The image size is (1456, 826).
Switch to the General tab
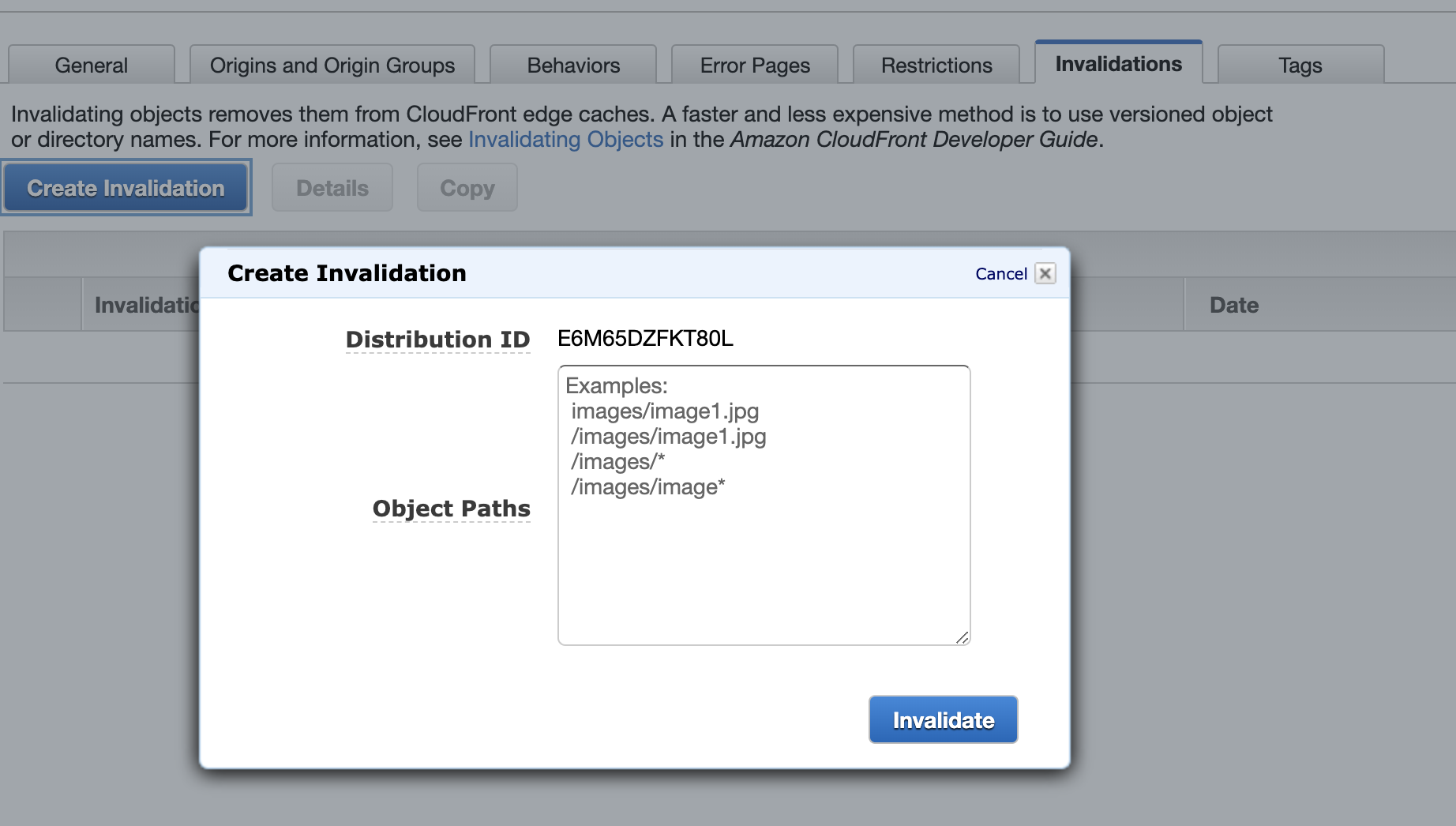pyautogui.click(x=91, y=65)
